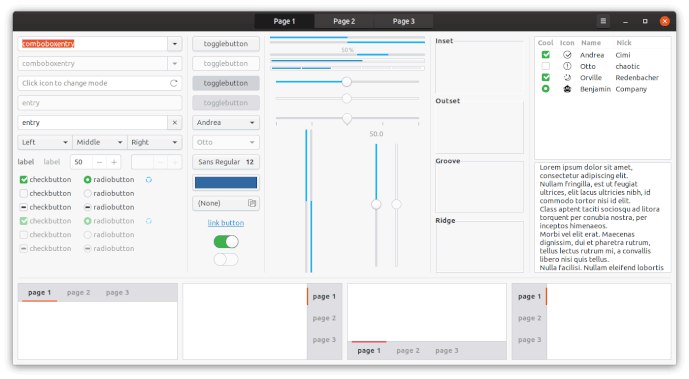
Task: Click the refresh icon inside the 'Click icon to change mode' entry
Action: coord(174,83)
